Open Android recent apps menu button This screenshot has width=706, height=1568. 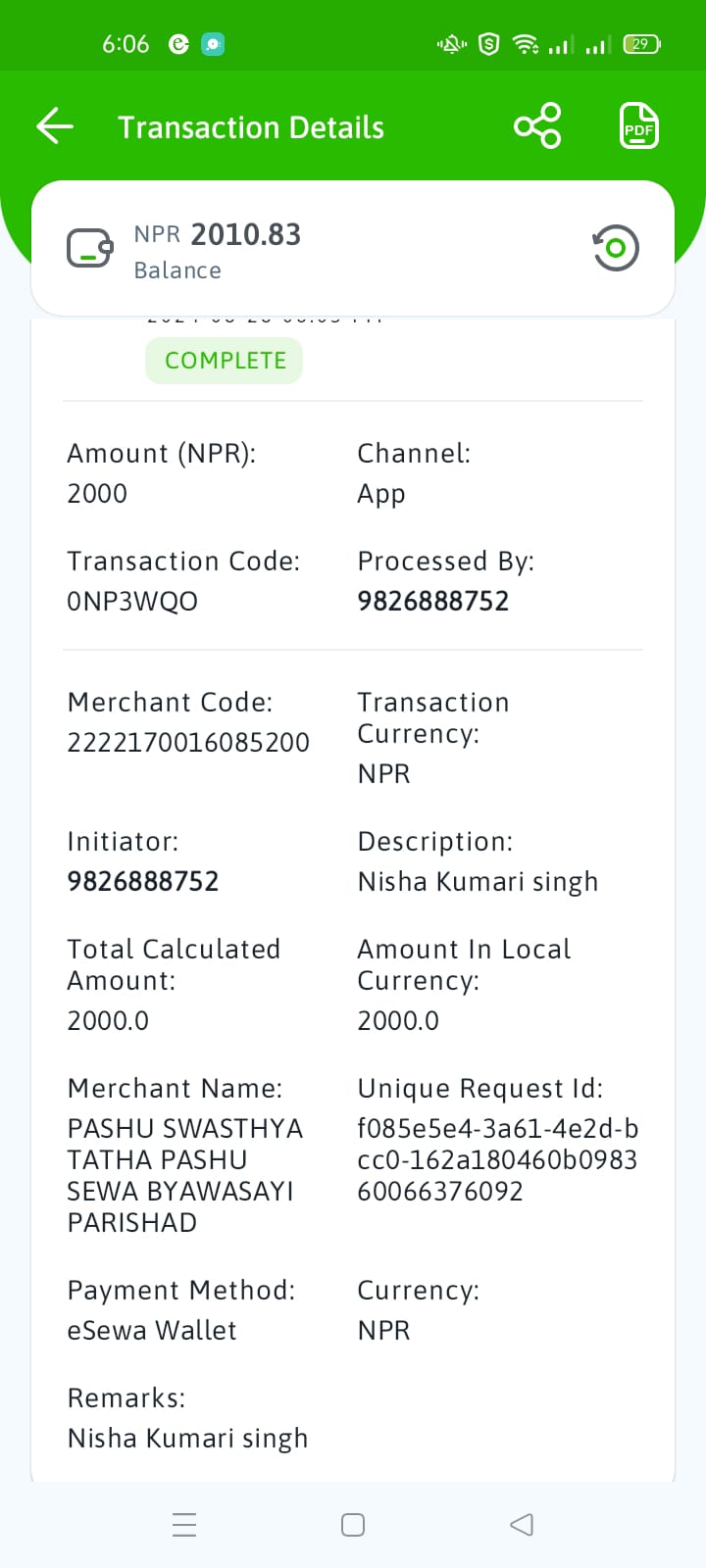(184, 1525)
